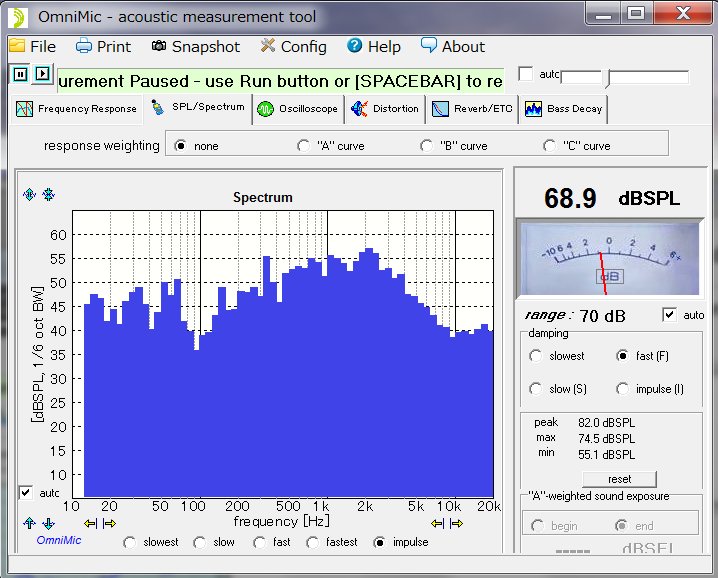Click the Pause measurement button

[x=20, y=74]
